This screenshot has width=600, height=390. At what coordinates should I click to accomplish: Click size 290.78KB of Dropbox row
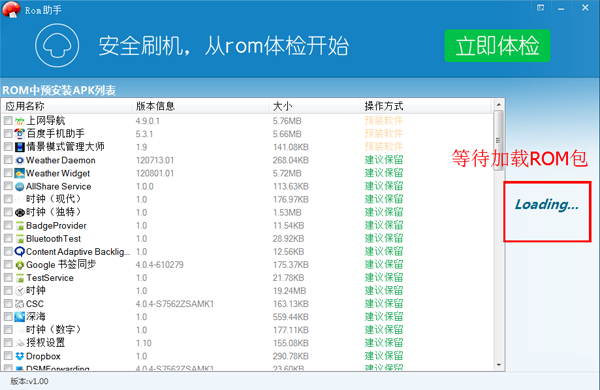[x=290, y=356]
